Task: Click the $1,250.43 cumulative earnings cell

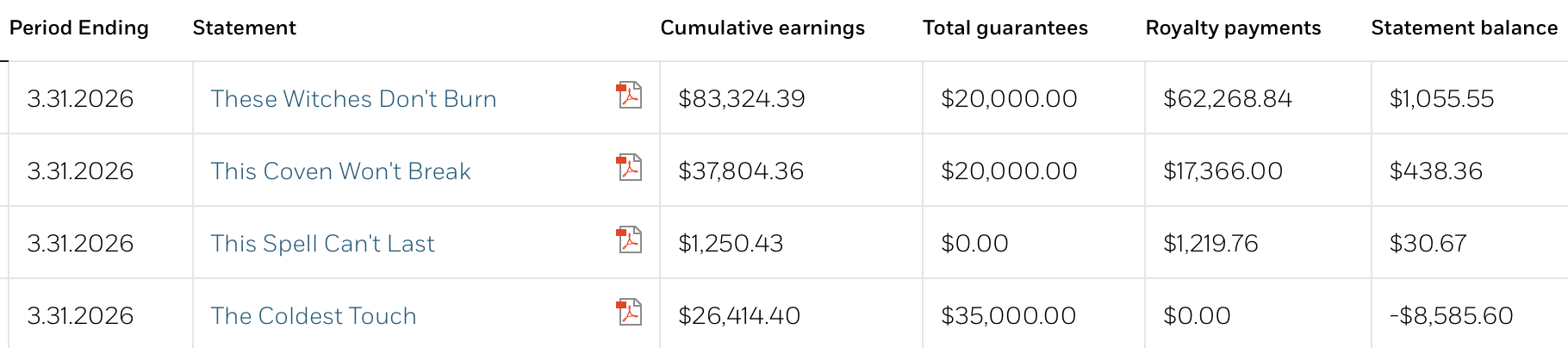Action: (x=791, y=243)
